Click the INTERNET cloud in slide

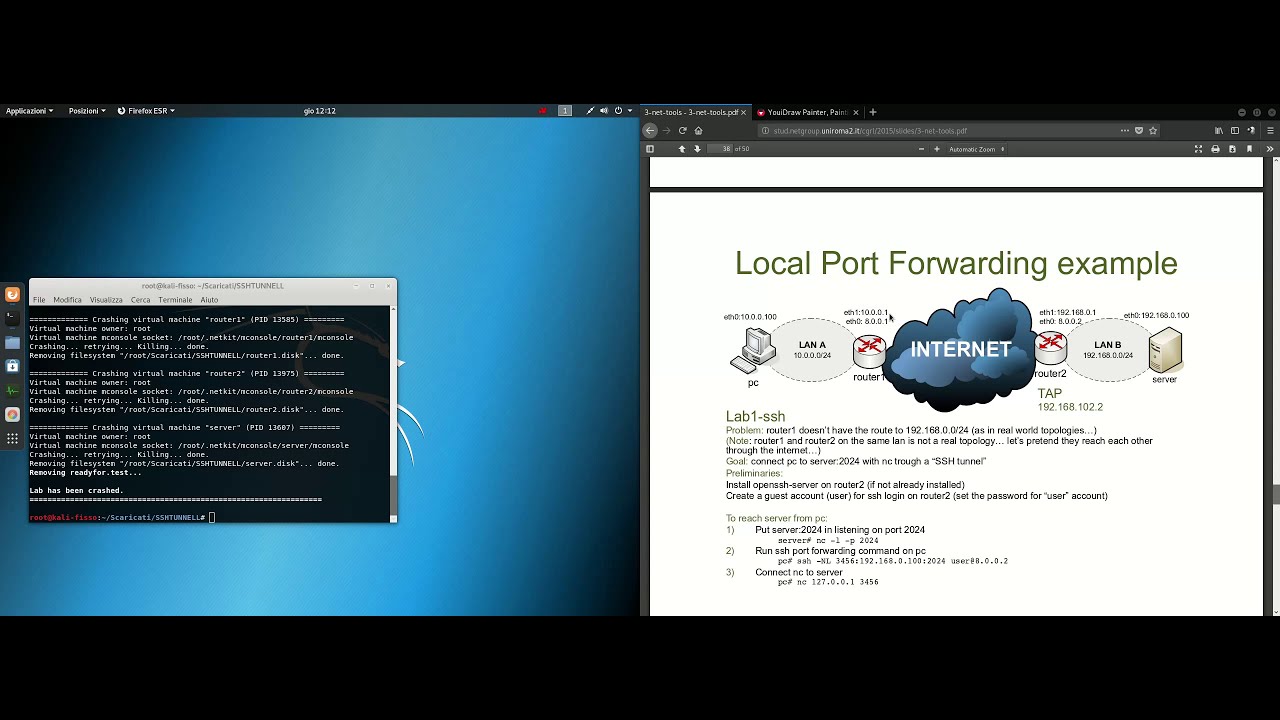click(960, 350)
